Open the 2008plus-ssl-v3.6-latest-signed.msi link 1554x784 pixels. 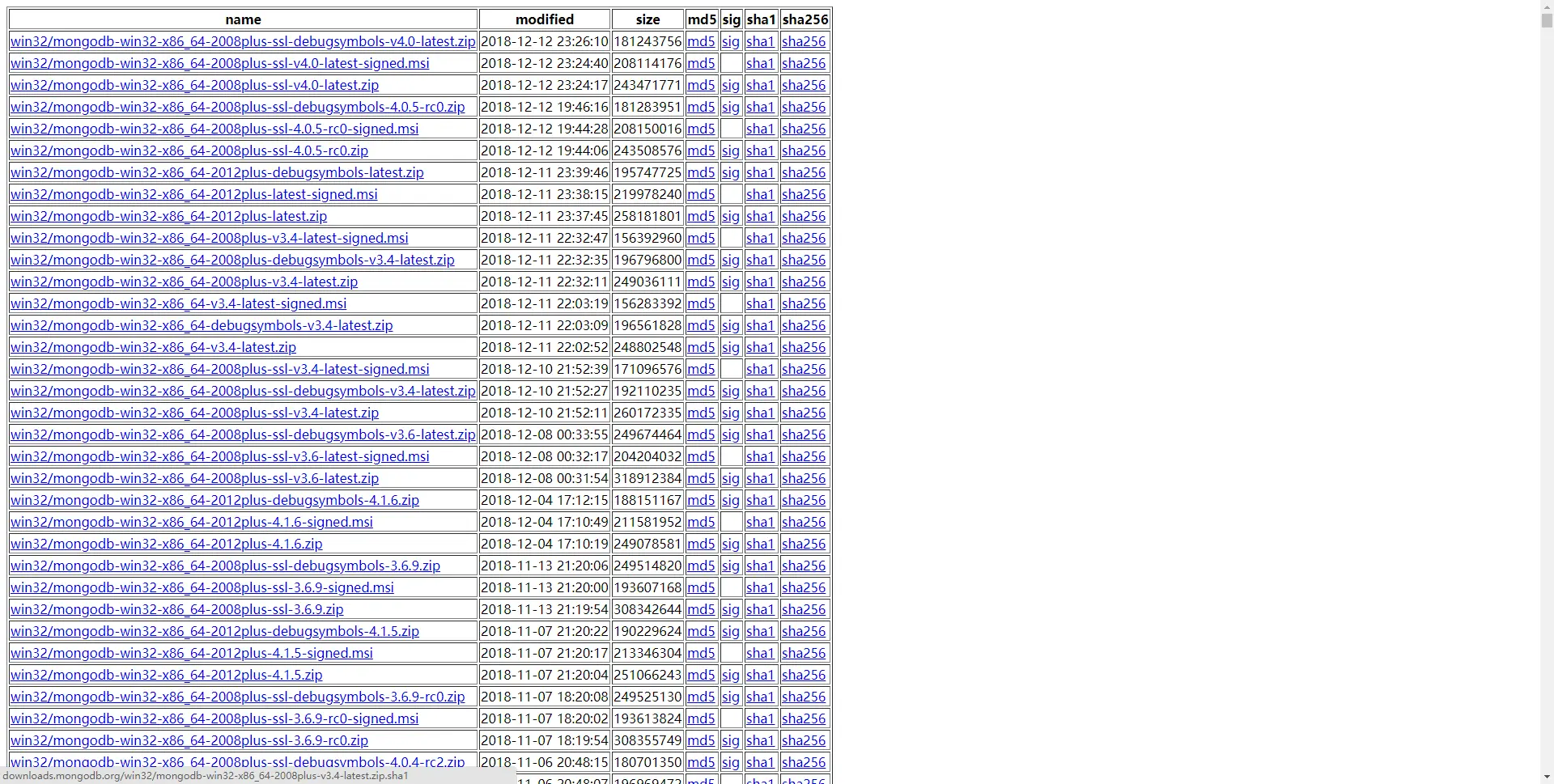(x=220, y=456)
